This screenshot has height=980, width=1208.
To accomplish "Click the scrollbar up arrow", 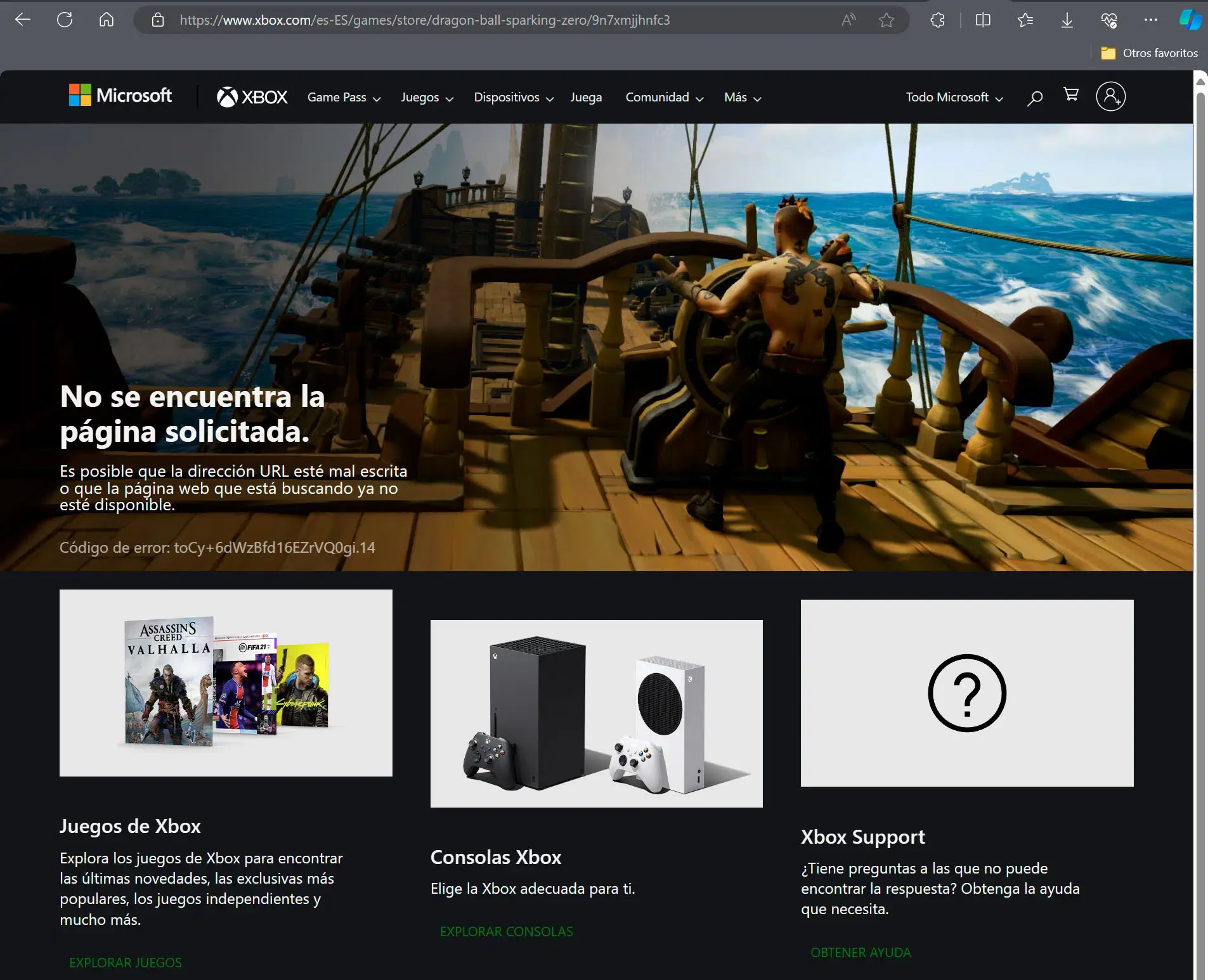I will pos(1200,81).
